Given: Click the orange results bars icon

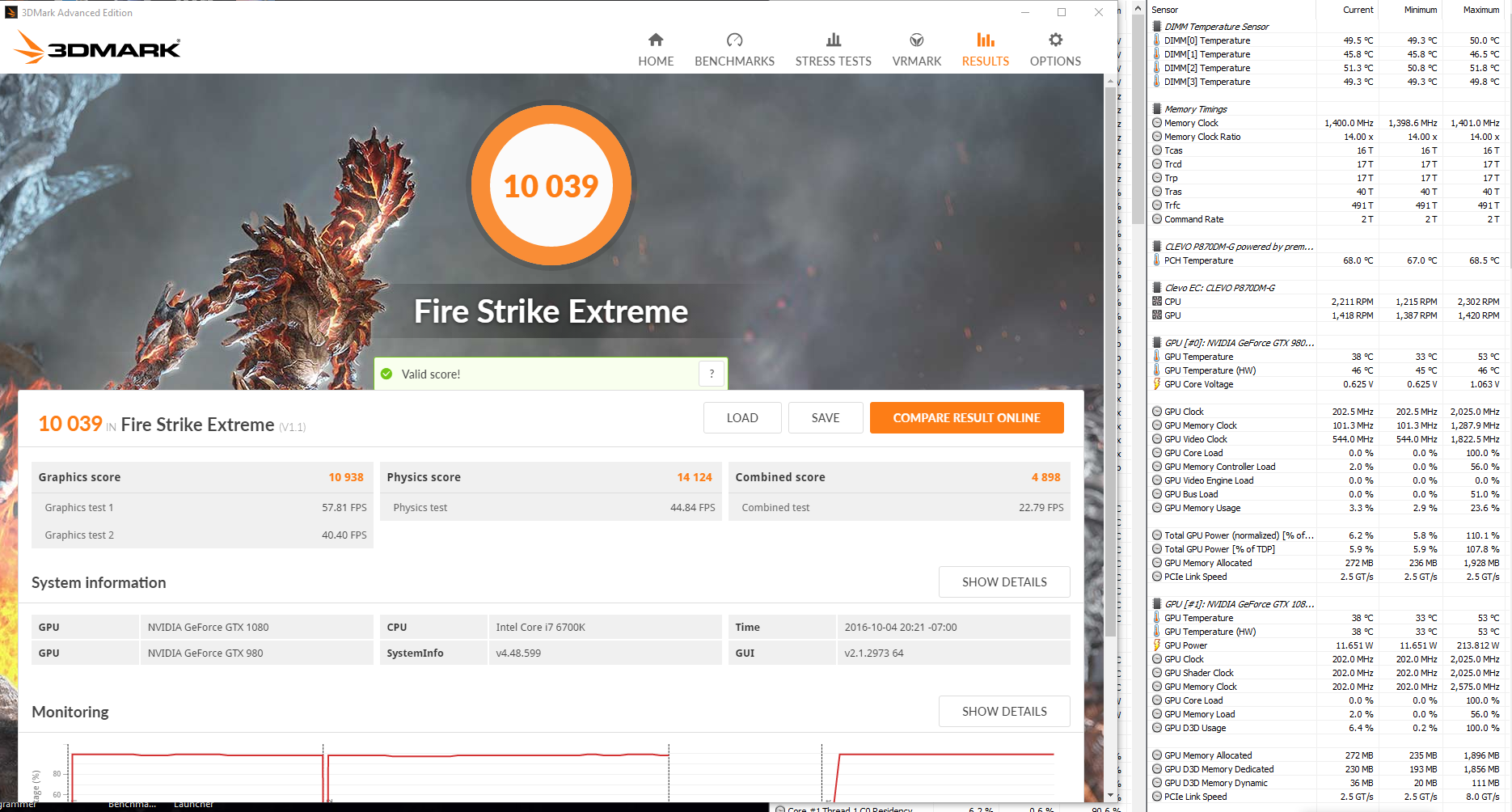Looking at the screenshot, I should coord(986,40).
